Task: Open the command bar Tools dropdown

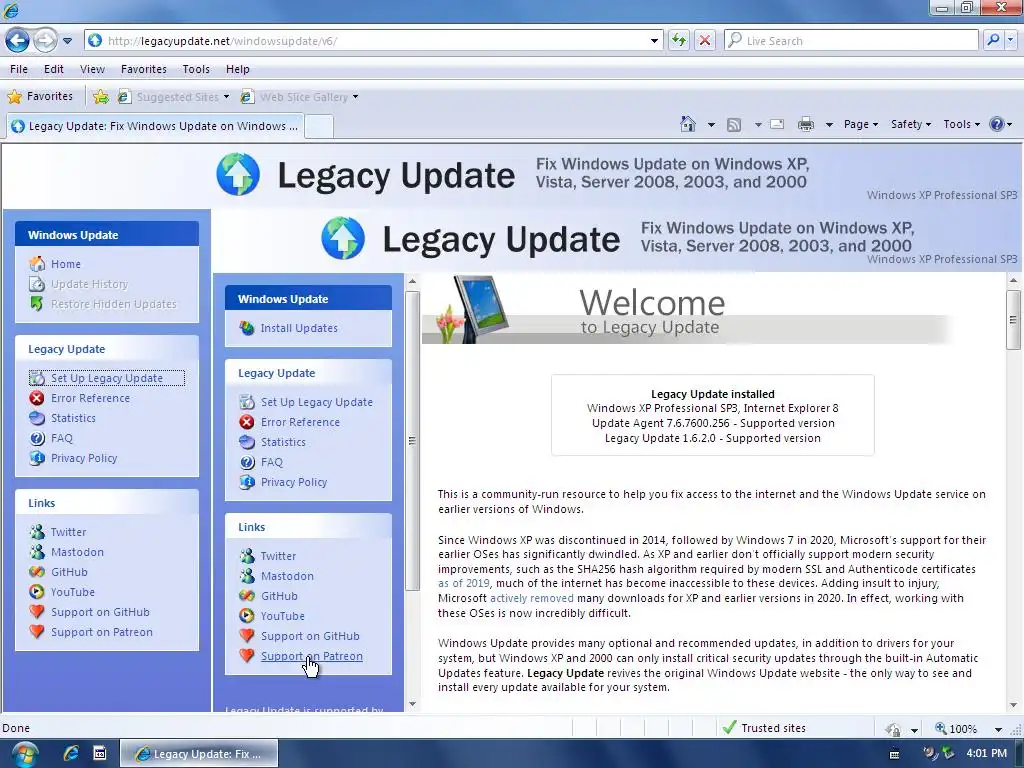Action: [x=961, y=124]
